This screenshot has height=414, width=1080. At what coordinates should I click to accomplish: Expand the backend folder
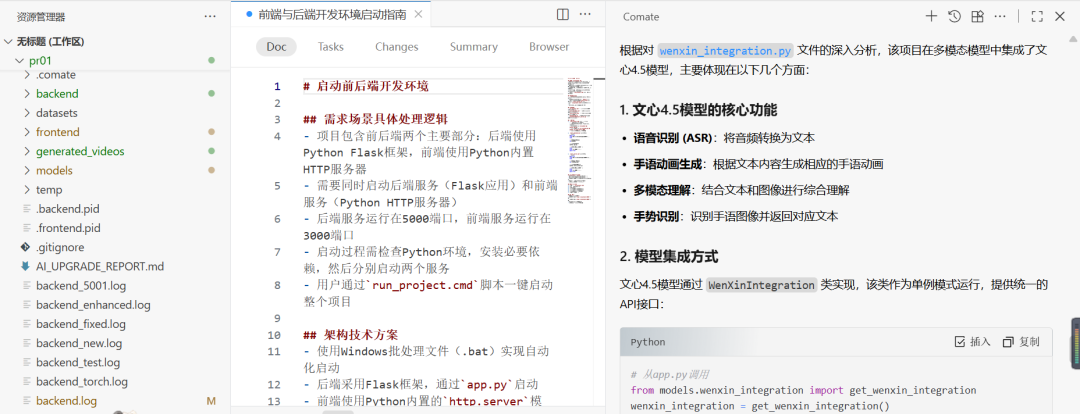(27, 93)
